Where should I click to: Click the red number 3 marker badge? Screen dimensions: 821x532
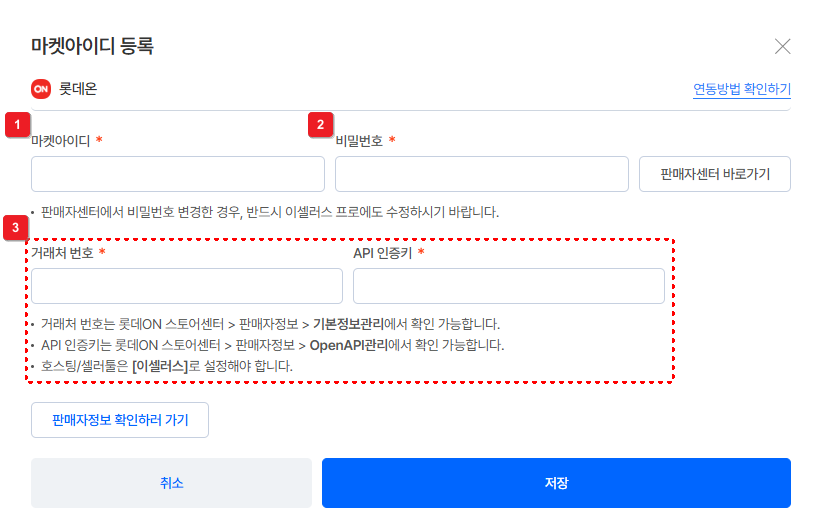(16, 227)
